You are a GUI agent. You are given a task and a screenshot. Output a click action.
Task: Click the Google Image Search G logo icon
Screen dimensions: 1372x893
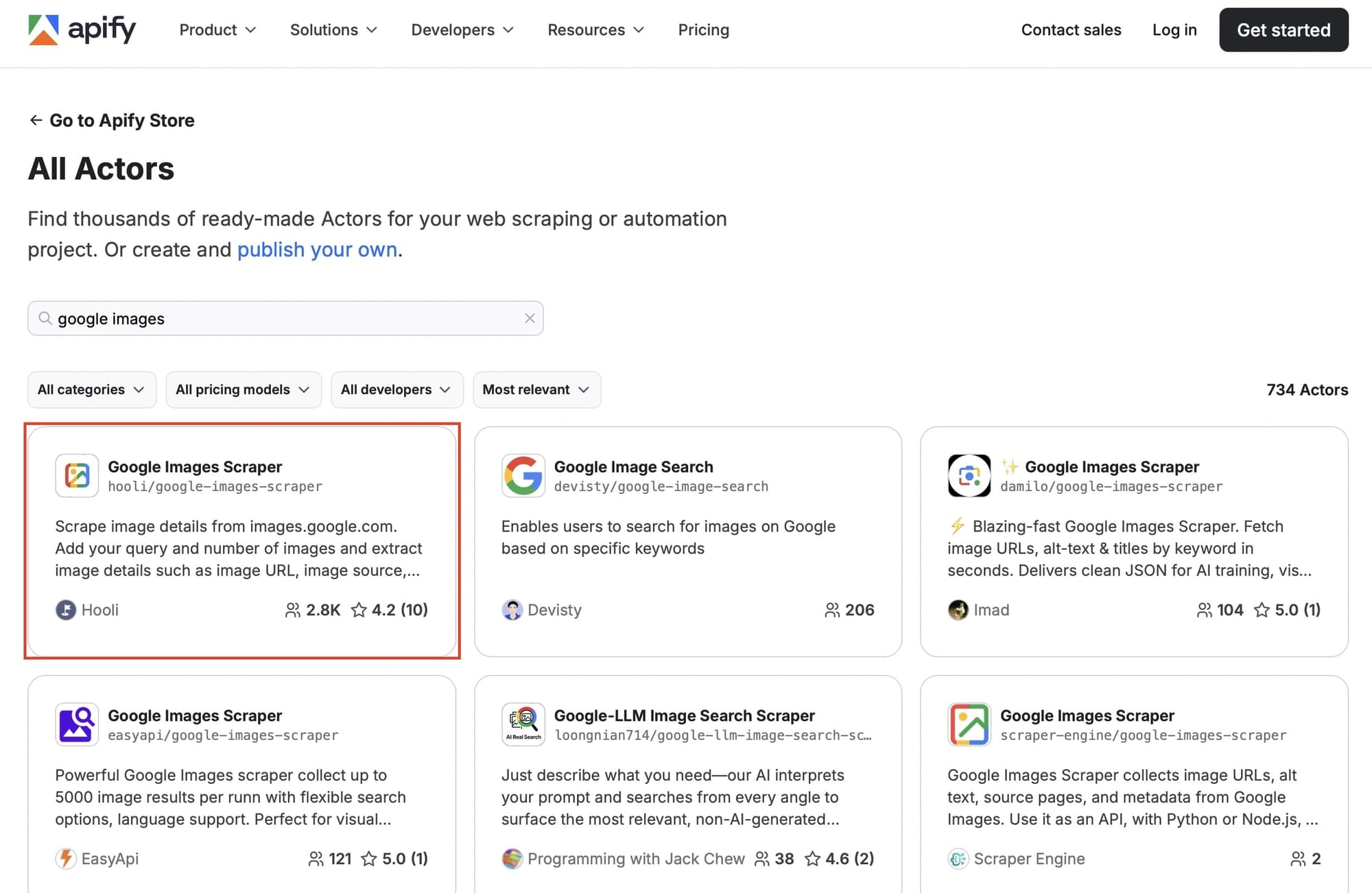click(522, 475)
